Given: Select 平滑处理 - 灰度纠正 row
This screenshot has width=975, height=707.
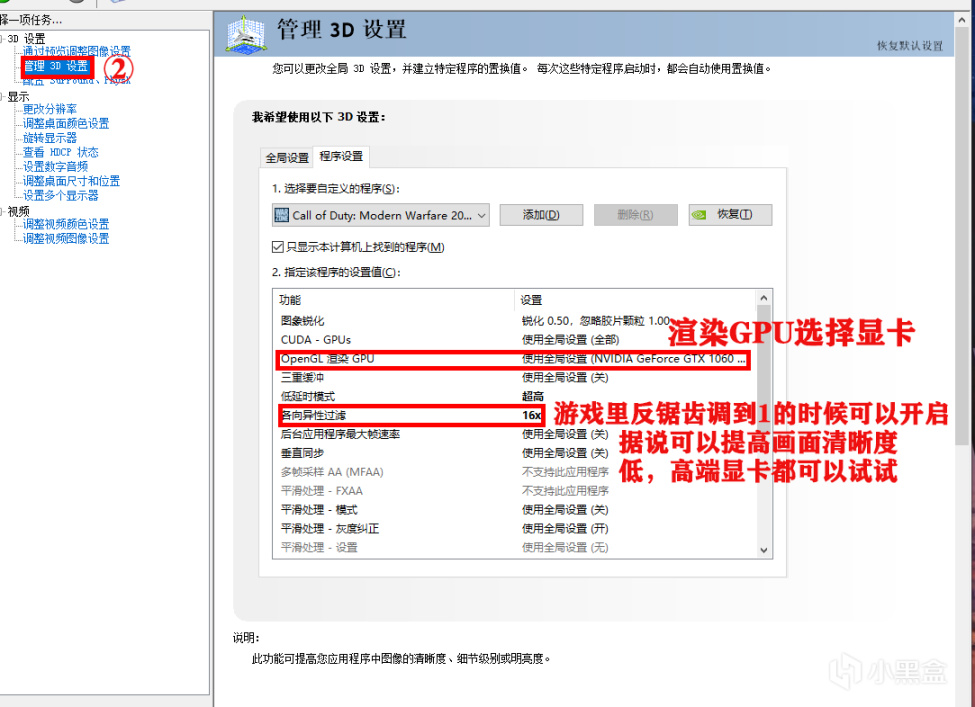Looking at the screenshot, I should pos(515,529).
